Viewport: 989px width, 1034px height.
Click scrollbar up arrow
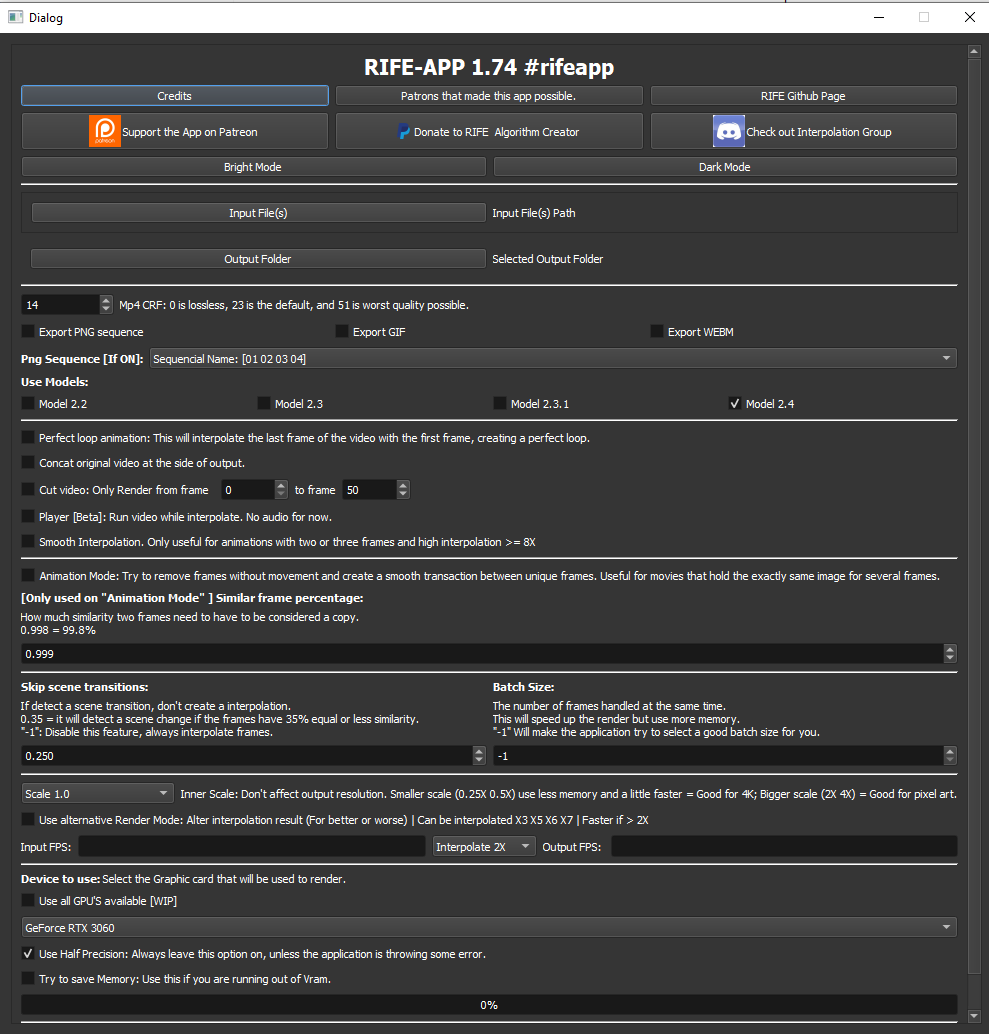coord(974,51)
